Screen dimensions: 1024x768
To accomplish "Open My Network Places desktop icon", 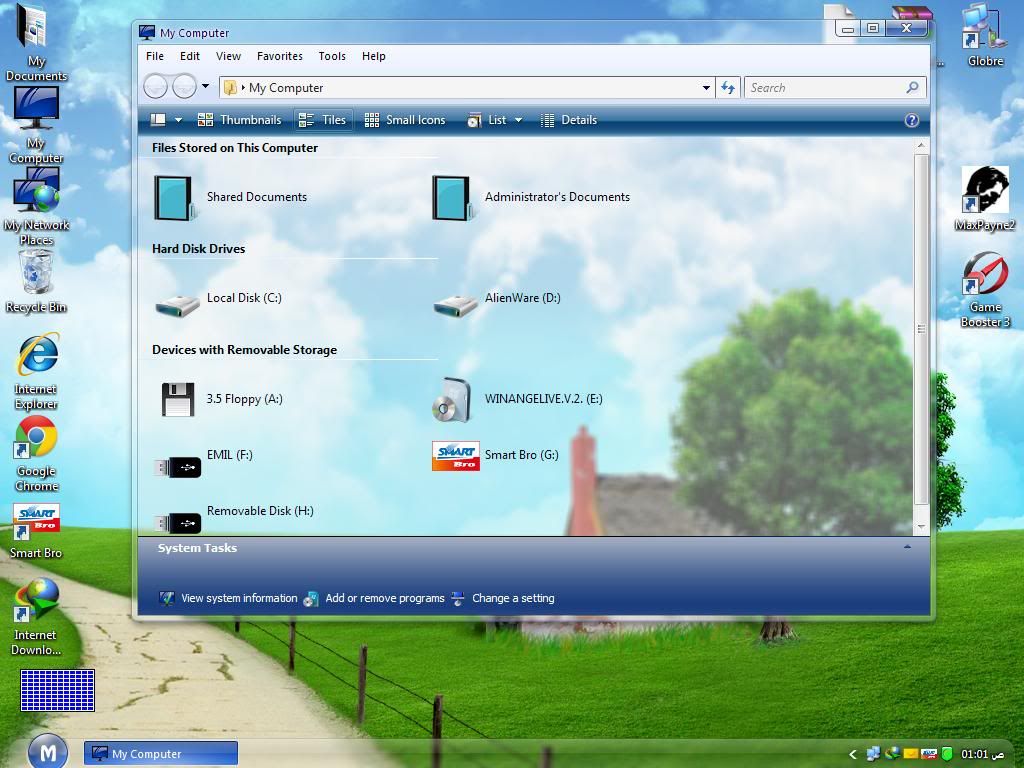I will pos(36,206).
